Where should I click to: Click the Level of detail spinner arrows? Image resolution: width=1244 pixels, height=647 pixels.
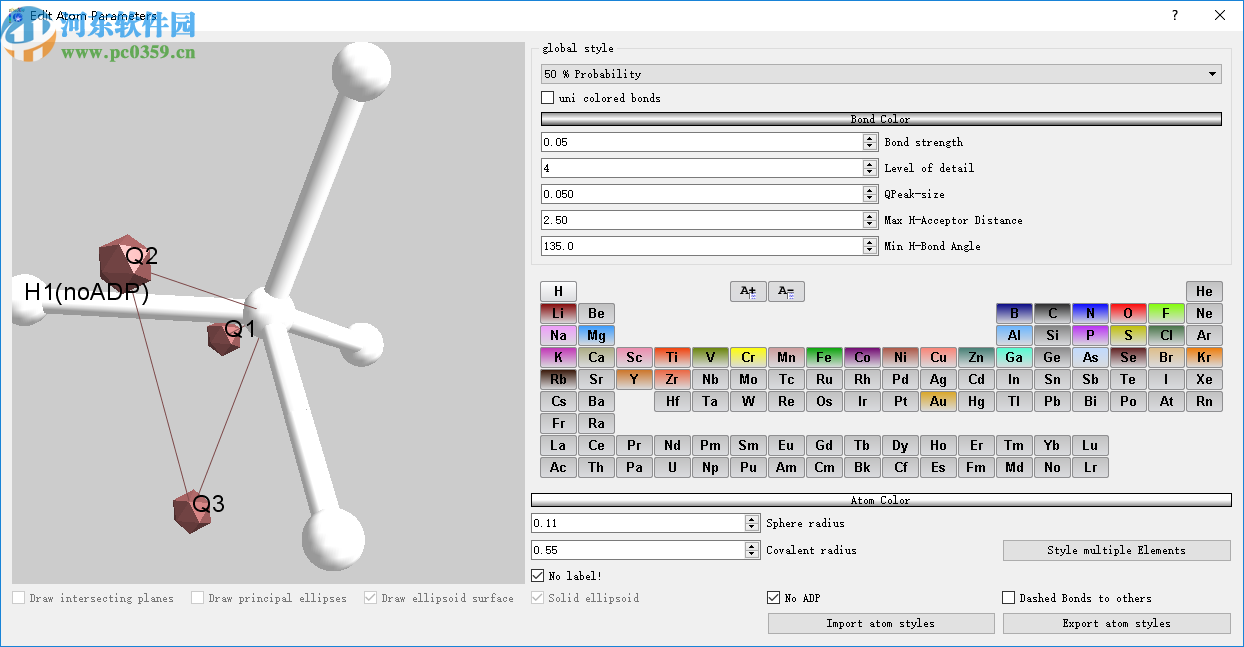click(870, 168)
